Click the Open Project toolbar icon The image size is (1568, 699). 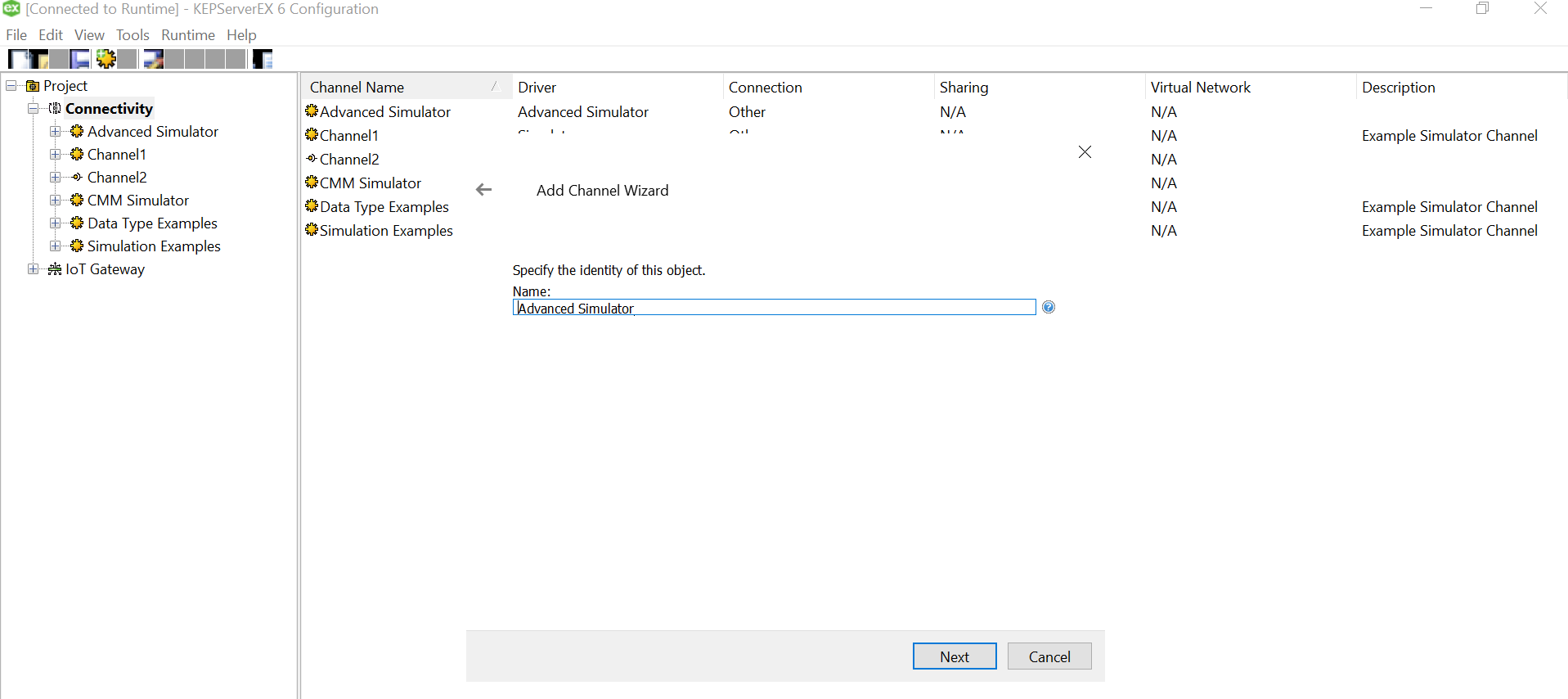pyautogui.click(x=38, y=59)
